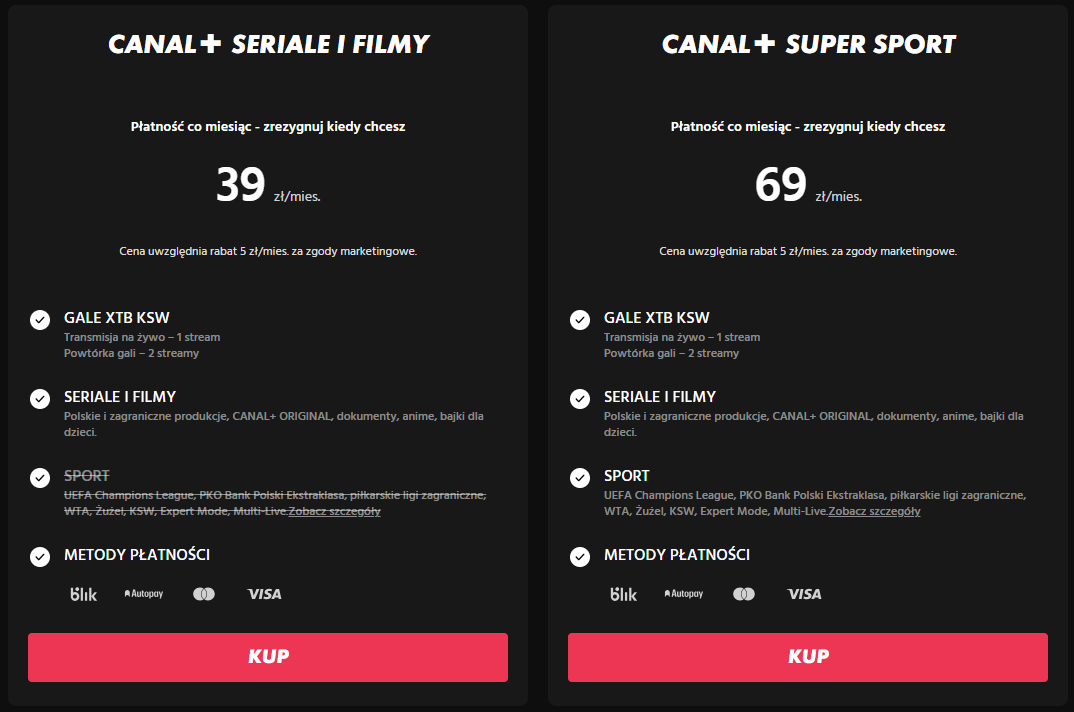Open Zobacz szczegóły link in Super Sport

pyautogui.click(x=875, y=512)
